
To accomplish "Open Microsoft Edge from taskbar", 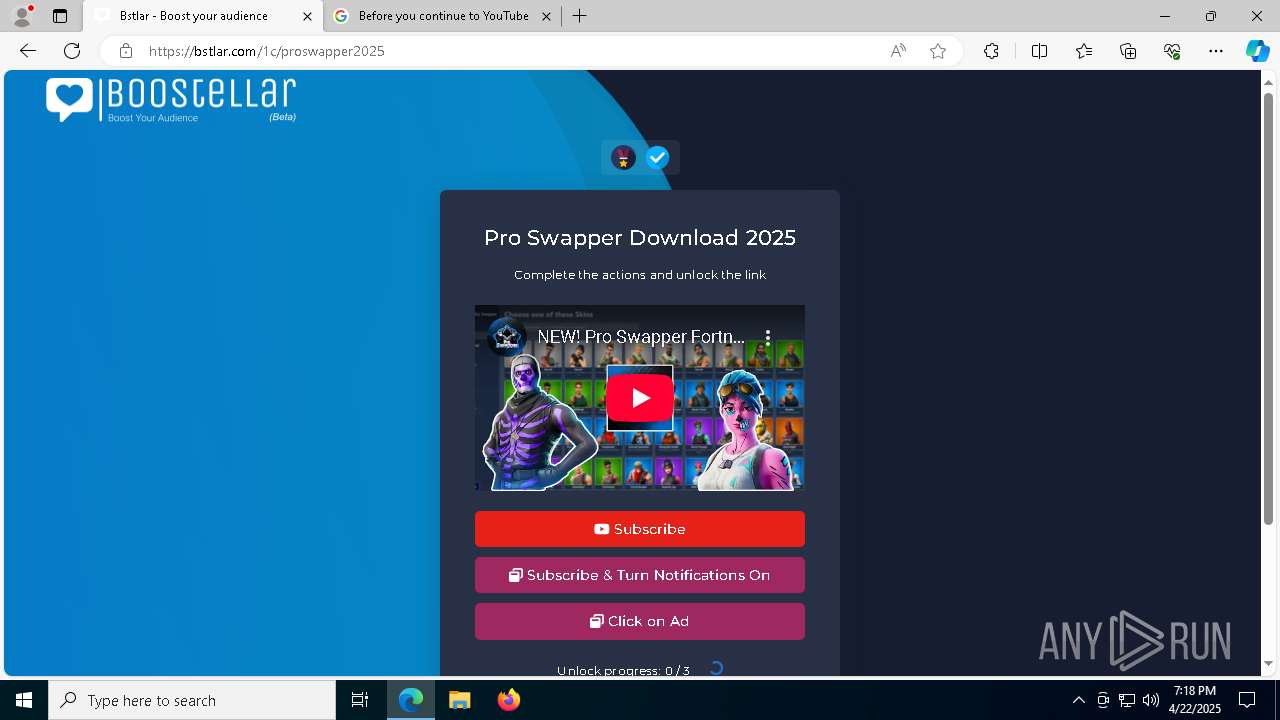I will pyautogui.click(x=411, y=700).
